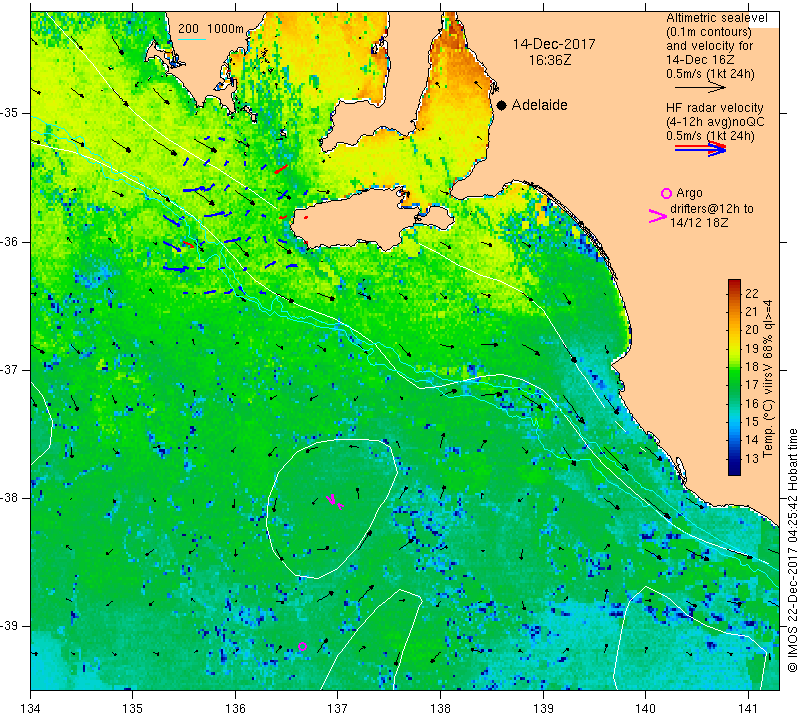Click the magenta Argo float circle near 39S
Screen dimensions: 800x720
pos(302,646)
